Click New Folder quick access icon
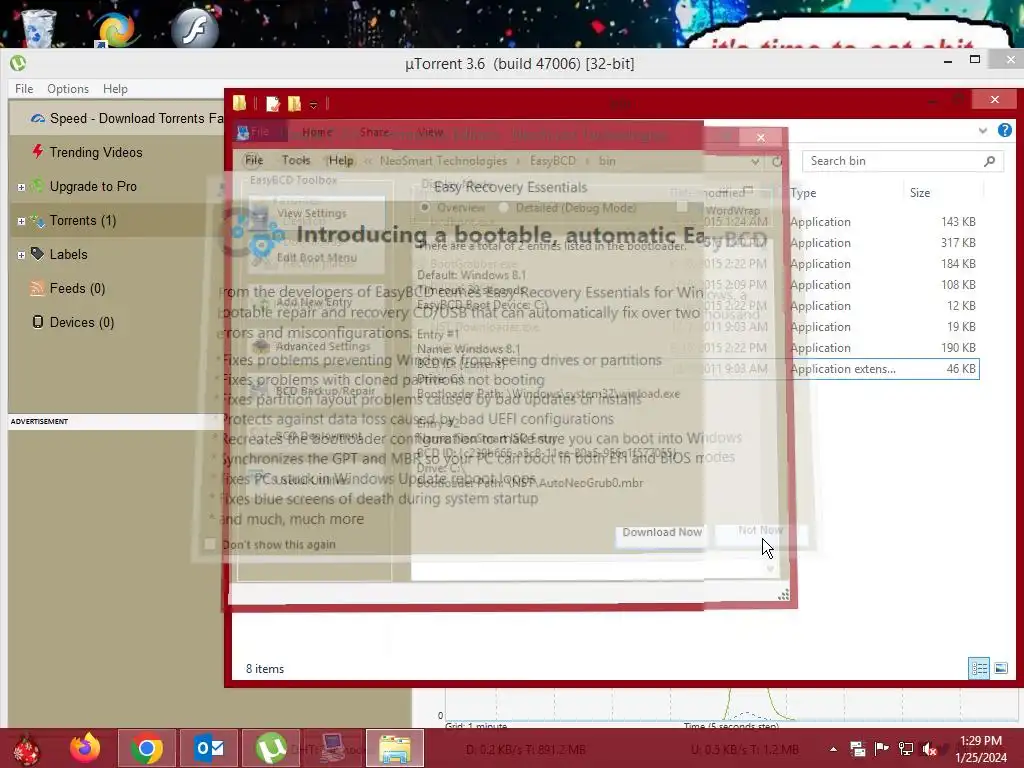 [x=295, y=104]
